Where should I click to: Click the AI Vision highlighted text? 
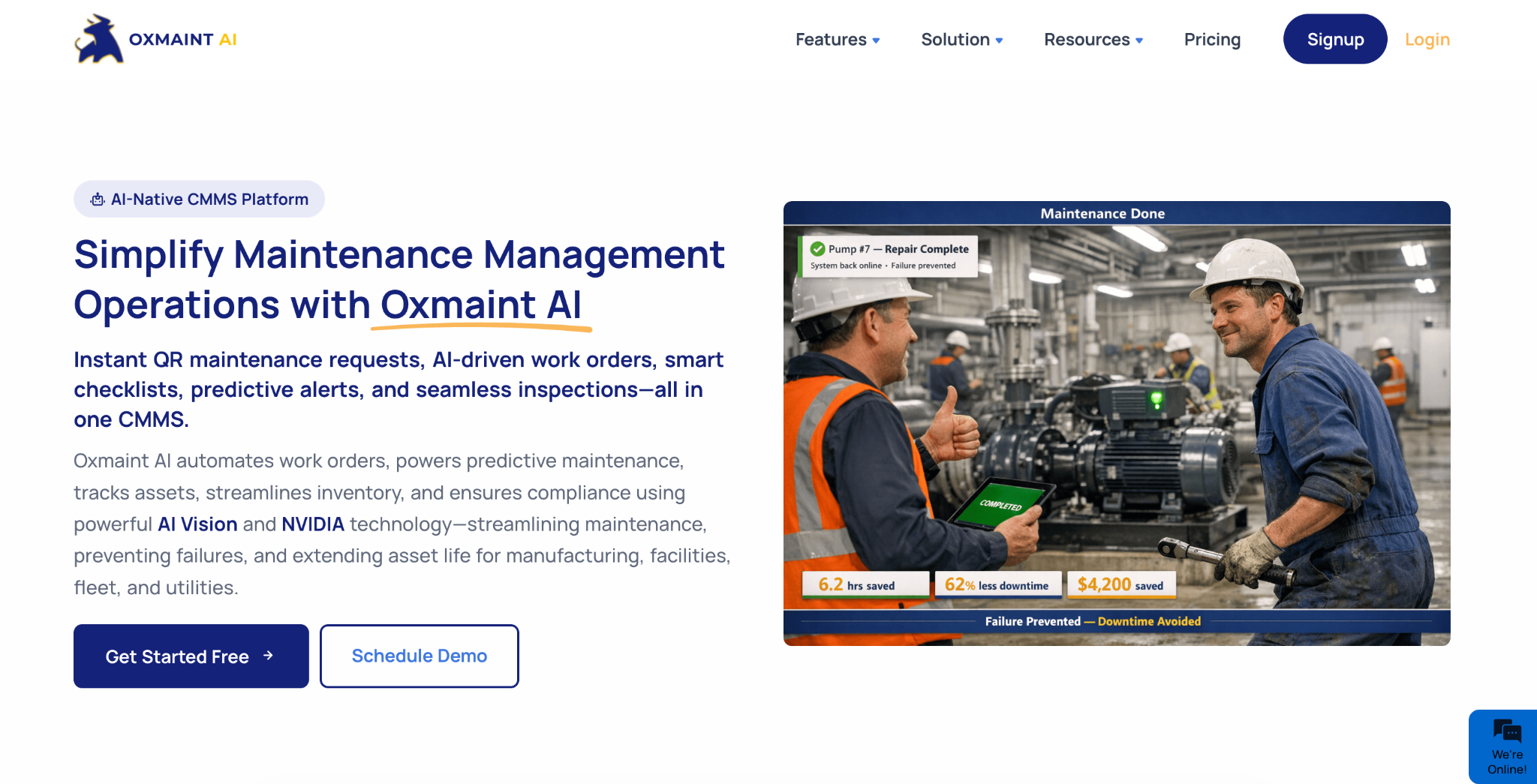coord(197,524)
